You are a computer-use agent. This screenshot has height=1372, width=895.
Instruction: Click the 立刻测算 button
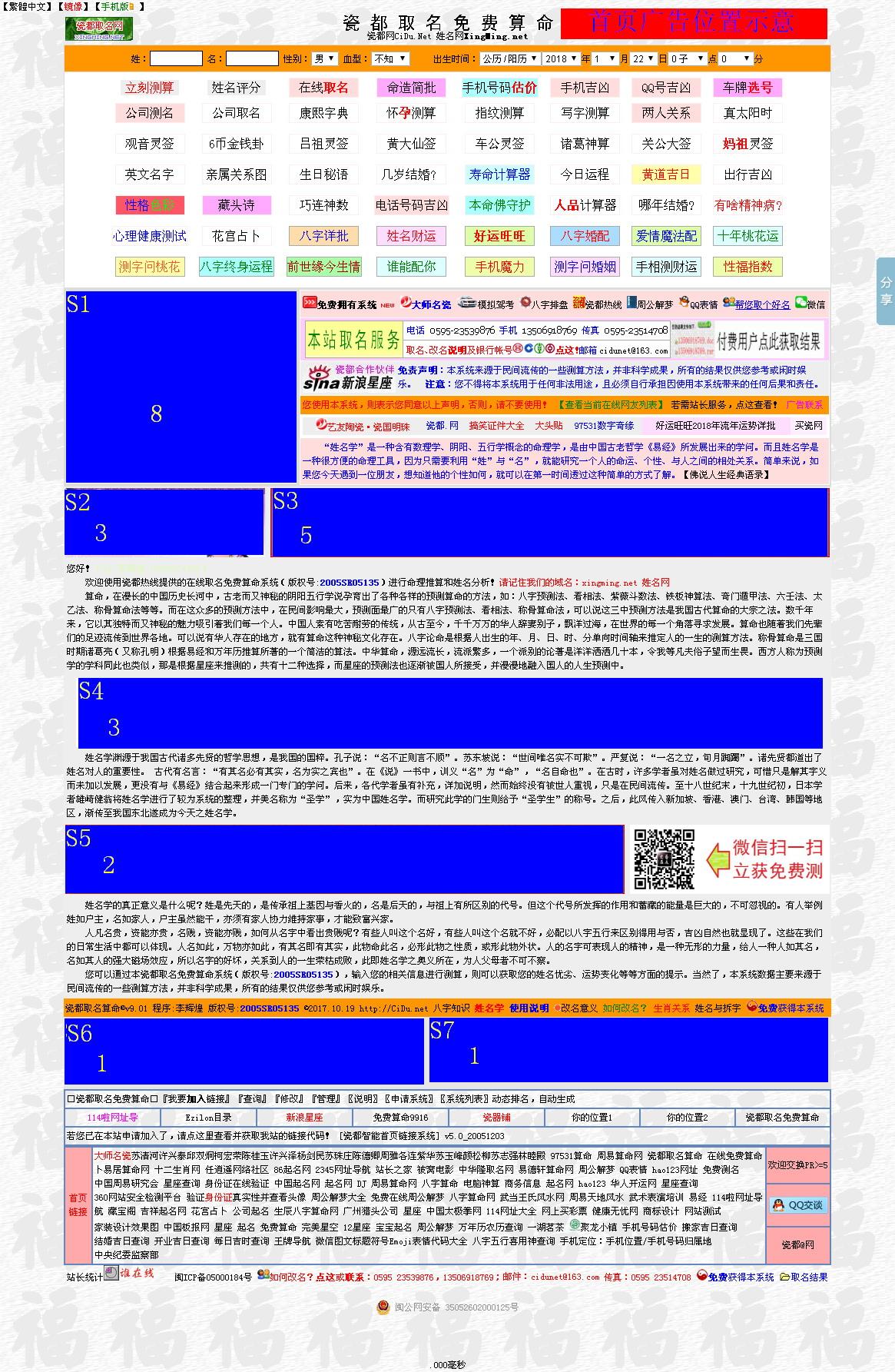[150, 88]
